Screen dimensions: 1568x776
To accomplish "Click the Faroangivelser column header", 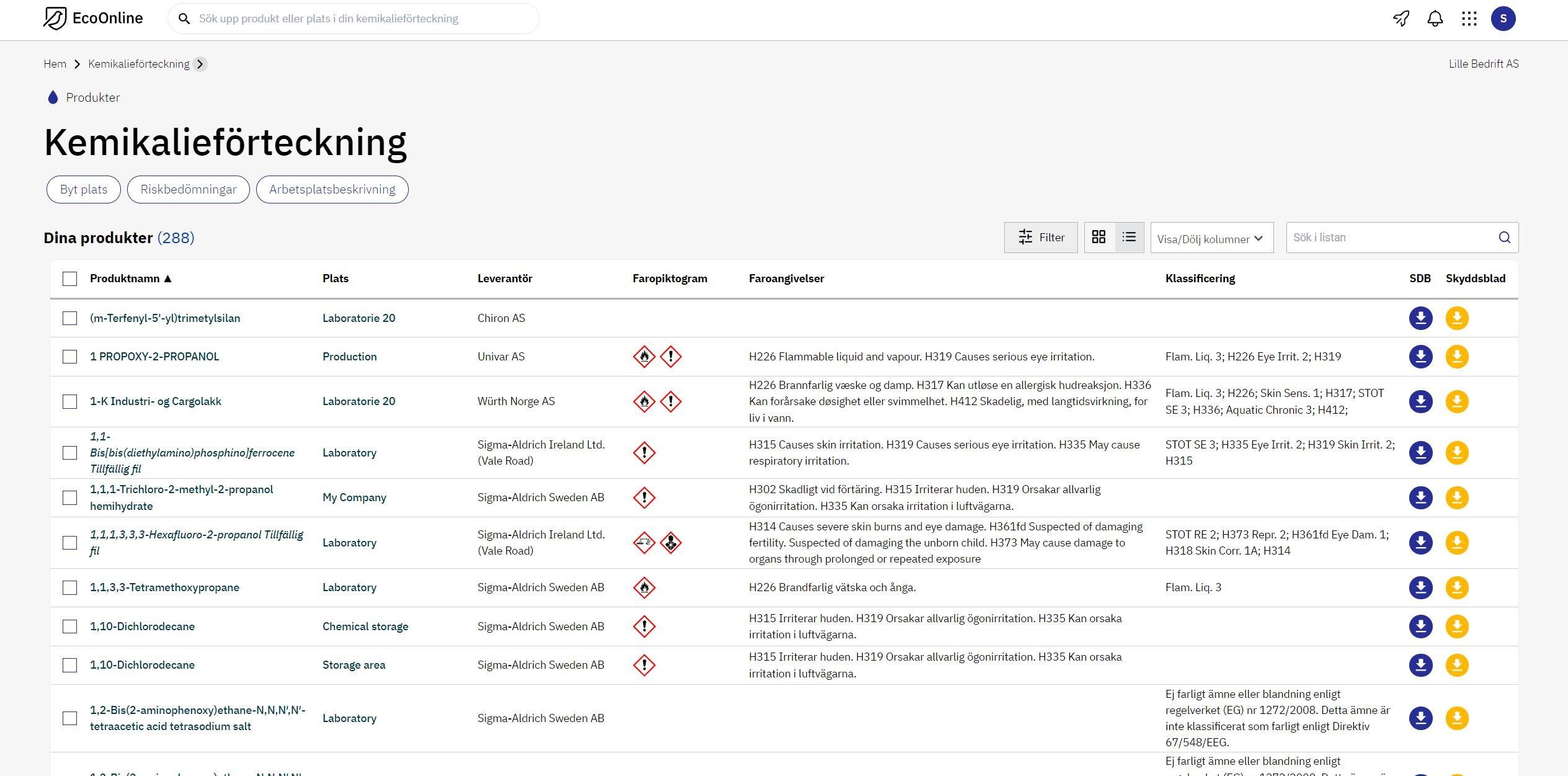I will click(x=786, y=279).
